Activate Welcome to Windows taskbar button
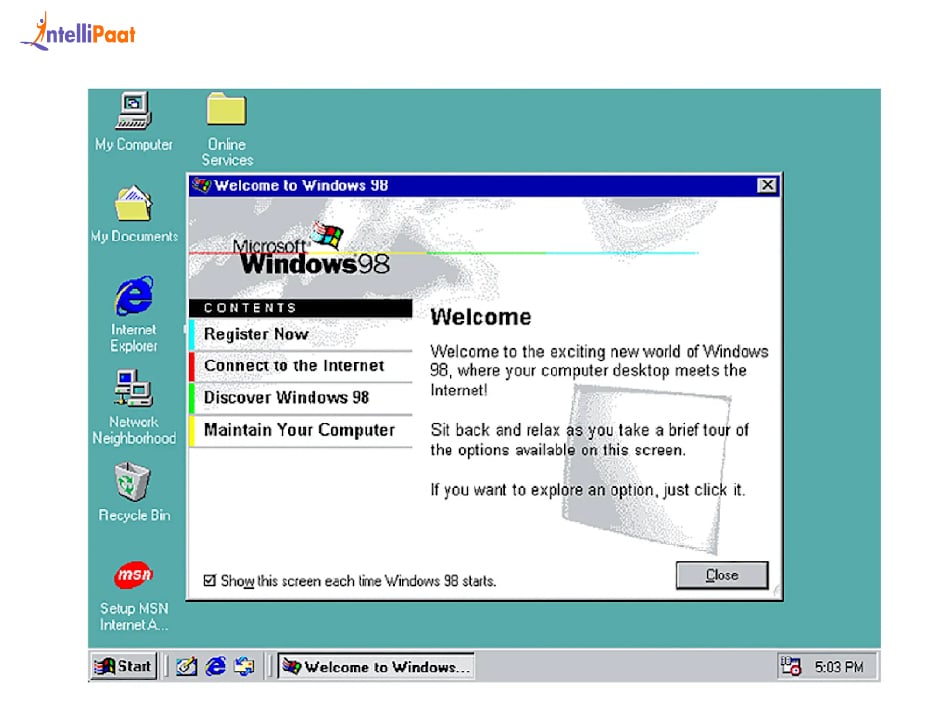This screenshot has height=725, width=950. 376,666
